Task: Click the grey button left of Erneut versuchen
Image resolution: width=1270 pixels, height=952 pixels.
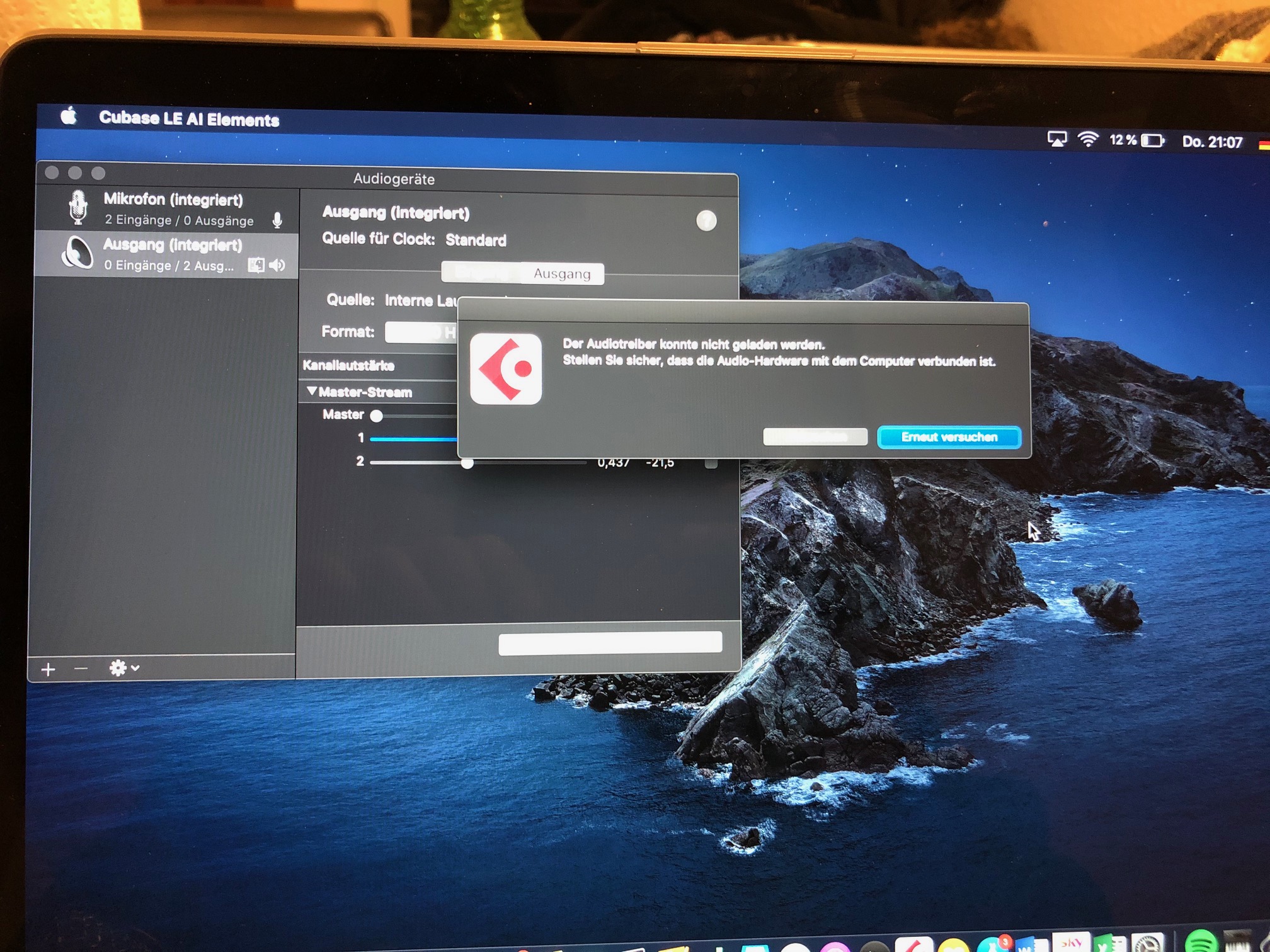Action: coord(815,437)
